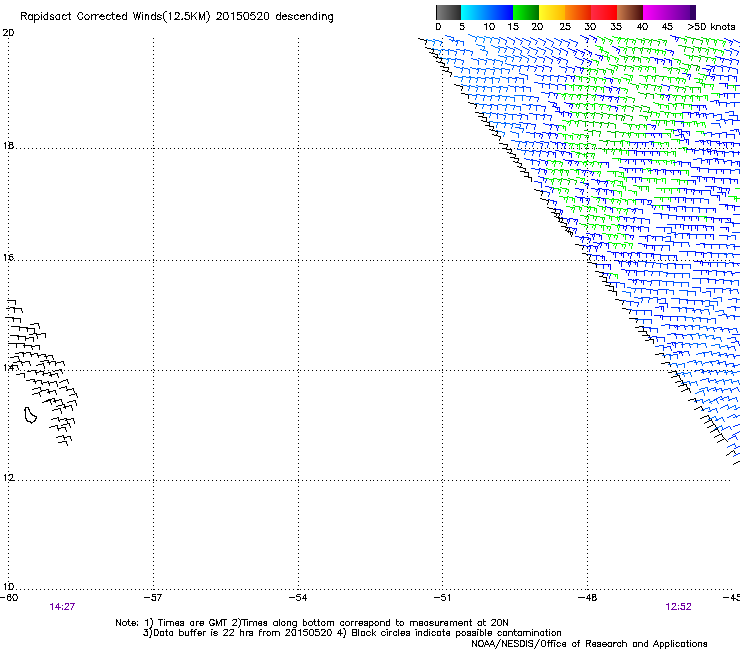The height and width of the screenshot is (650, 740).
Task: Click the purple time stamp 14:27
Action: [62, 607]
